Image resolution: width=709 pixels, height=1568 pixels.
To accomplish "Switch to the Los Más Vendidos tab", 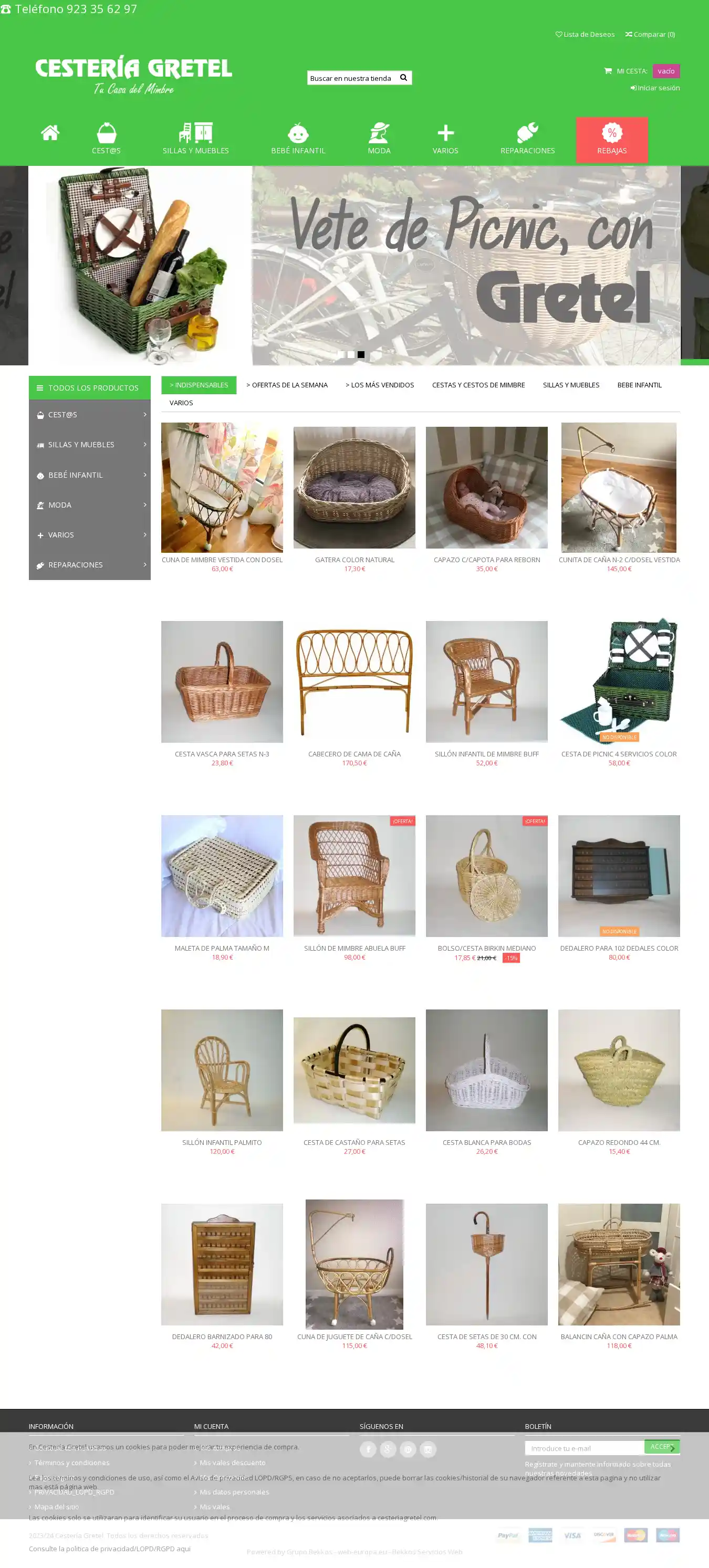I will click(380, 385).
